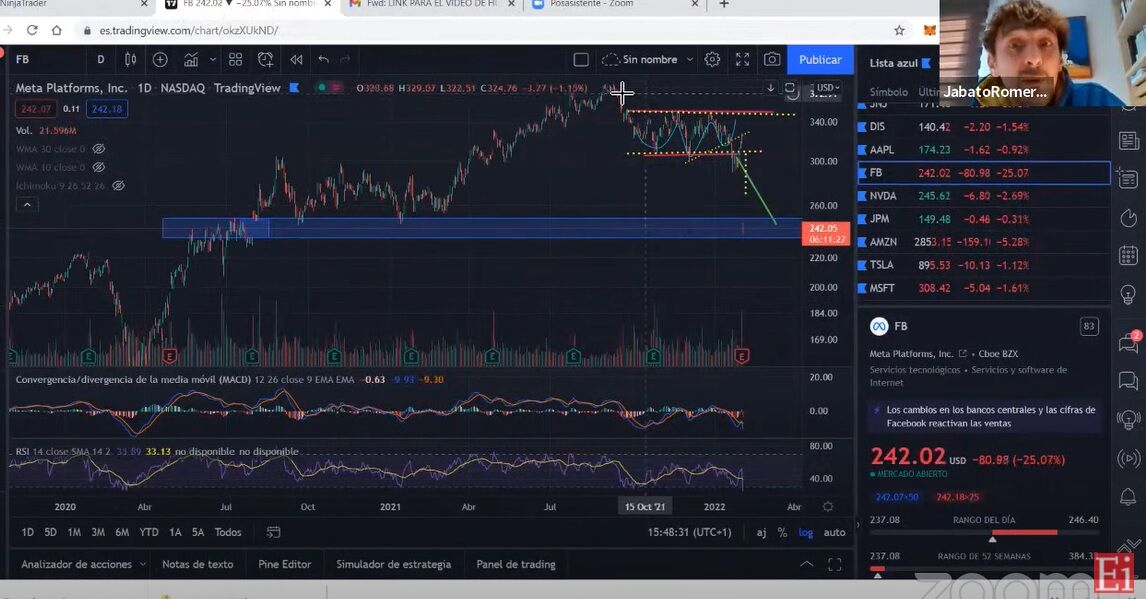Click the 242.18 buy price button
The image size is (1146, 599).
[107, 109]
